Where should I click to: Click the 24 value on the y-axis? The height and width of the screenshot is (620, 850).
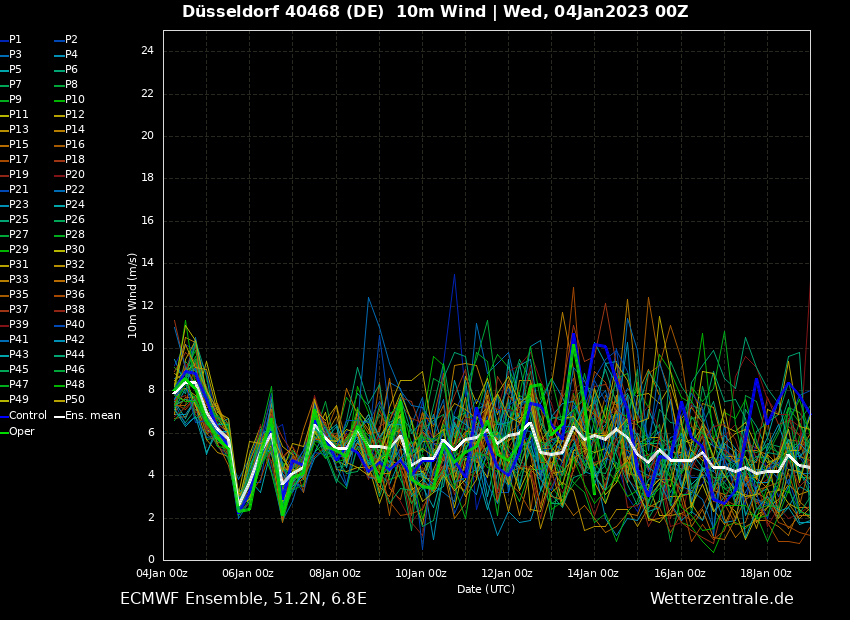click(147, 51)
